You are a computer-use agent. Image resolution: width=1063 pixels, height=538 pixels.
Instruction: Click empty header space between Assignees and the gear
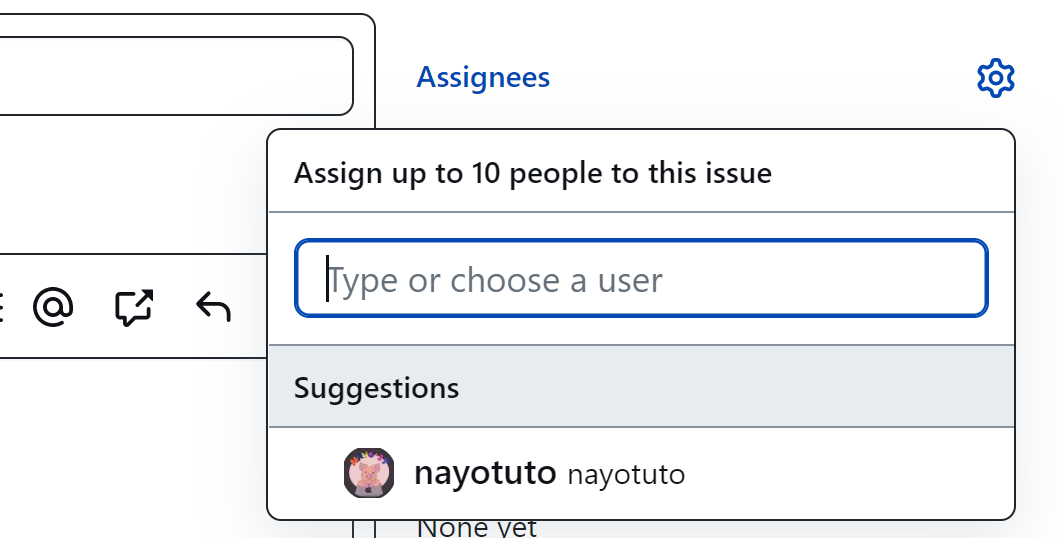point(760,78)
